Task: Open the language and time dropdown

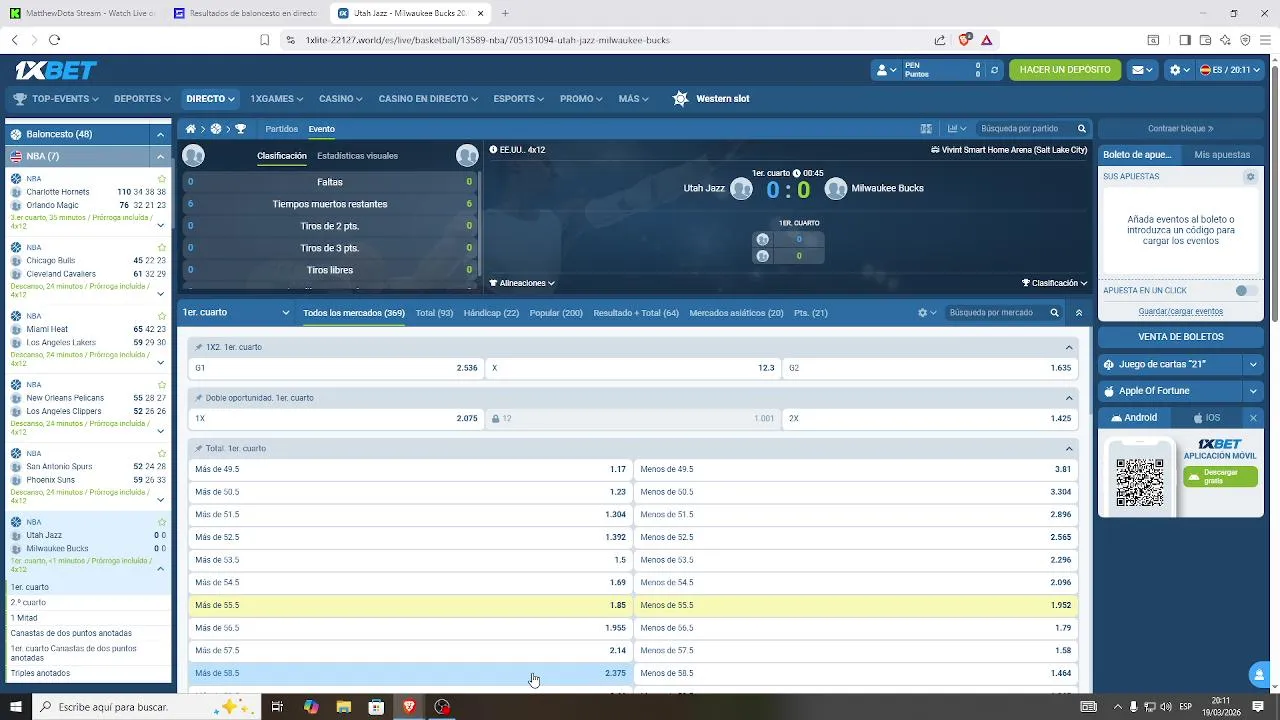Action: (x=1230, y=70)
